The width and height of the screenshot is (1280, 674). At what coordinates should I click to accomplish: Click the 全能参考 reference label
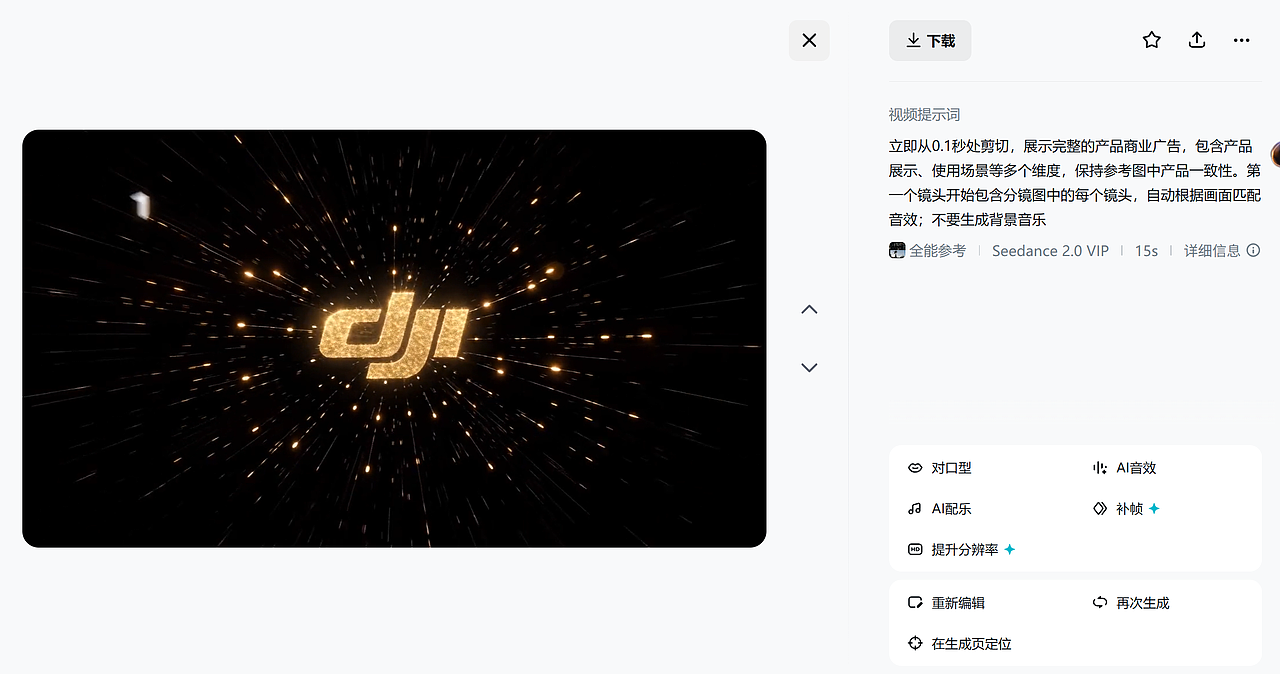[x=937, y=251]
